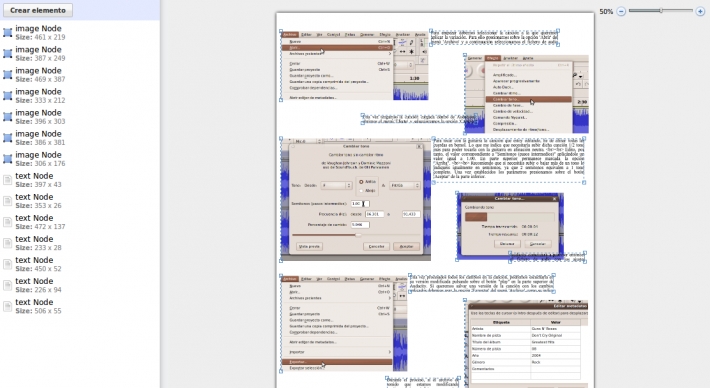Select the Editar metadatos table image on page
The height and width of the screenshot is (388, 710).
coord(527,344)
